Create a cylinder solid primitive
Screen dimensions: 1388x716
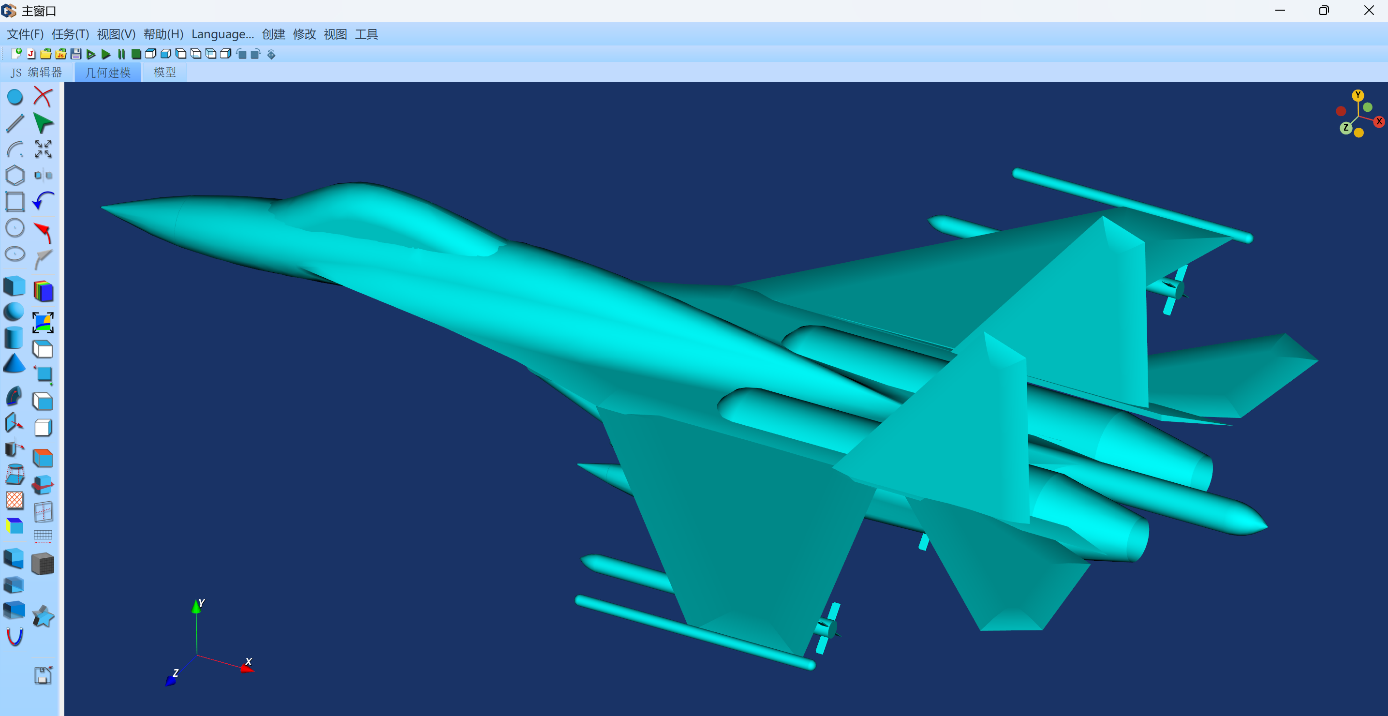pyautogui.click(x=14, y=338)
